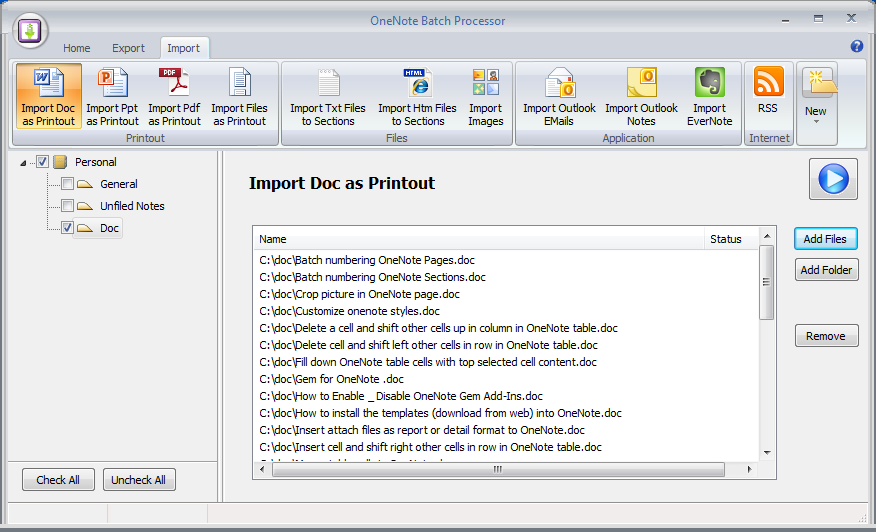The width and height of the screenshot is (876, 532).
Task: Select 'Insert cell and shift right other cells' file
Action: click(431, 447)
